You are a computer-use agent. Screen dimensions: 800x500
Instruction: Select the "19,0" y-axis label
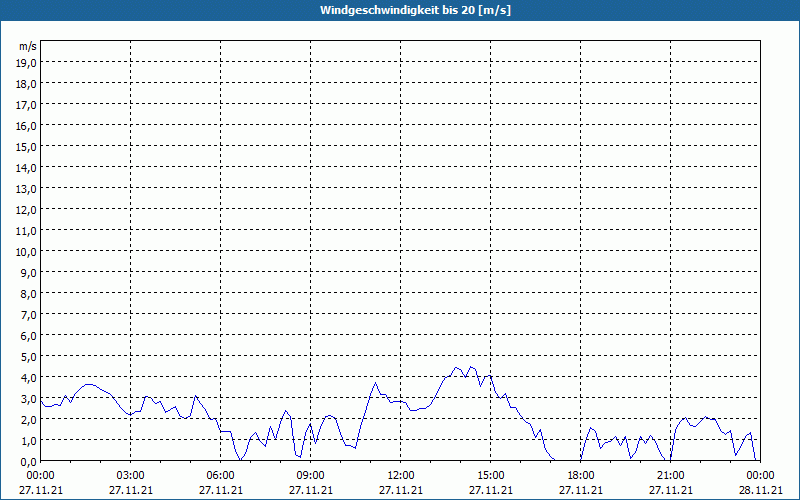tap(27, 63)
